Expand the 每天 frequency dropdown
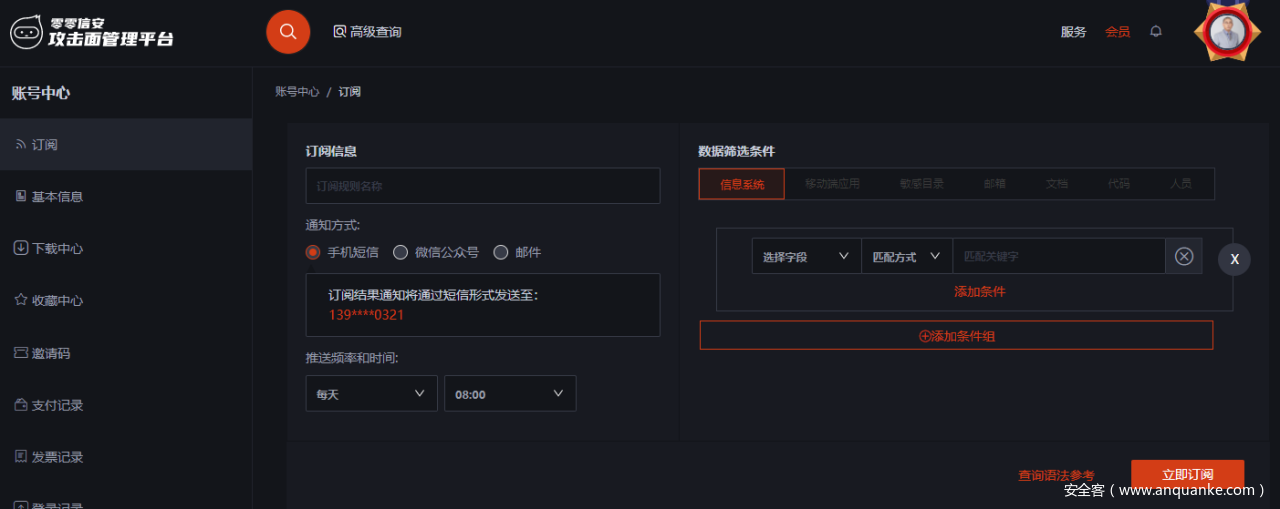This screenshot has width=1280, height=509. (x=371, y=394)
